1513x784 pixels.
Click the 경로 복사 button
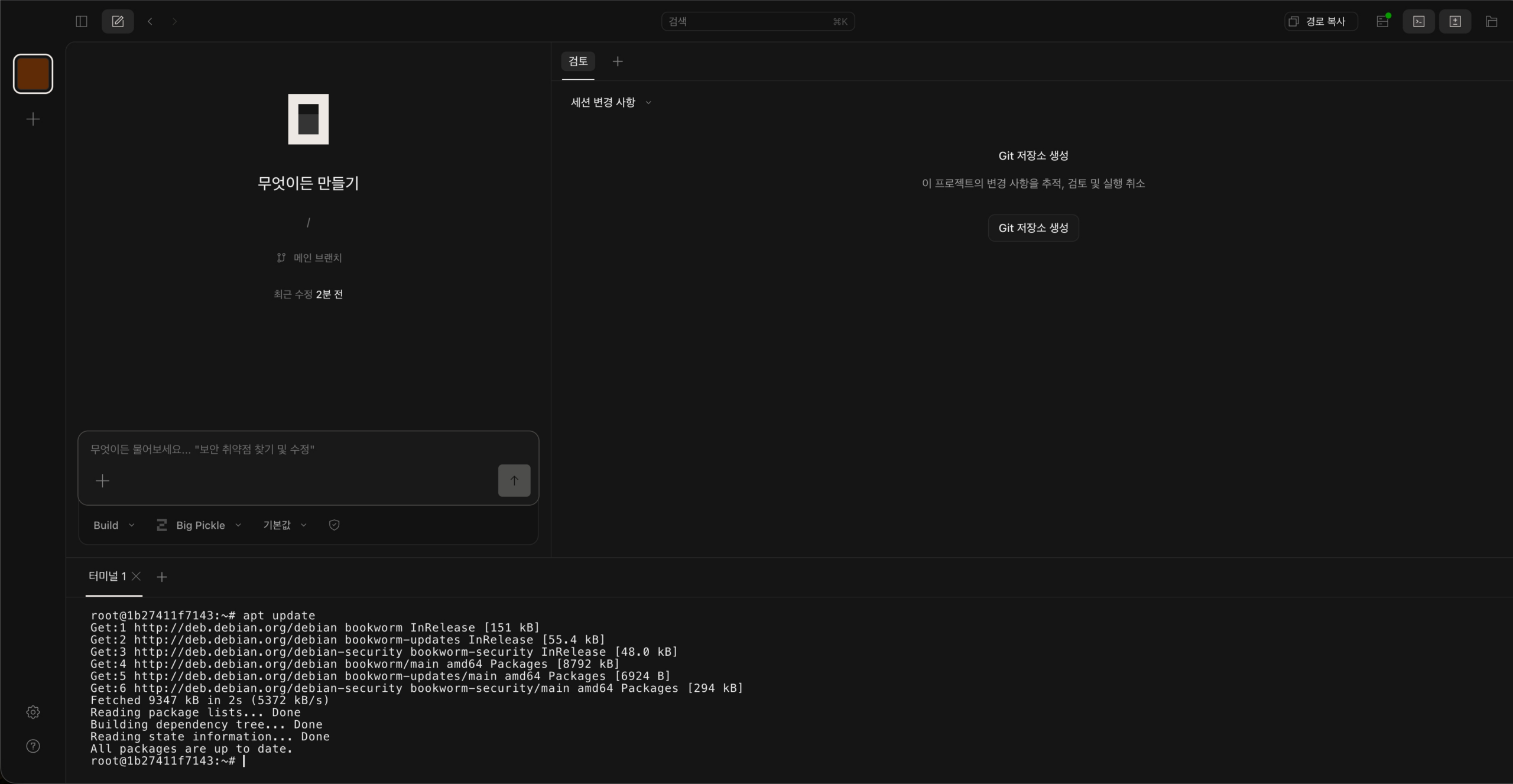[x=1320, y=21]
